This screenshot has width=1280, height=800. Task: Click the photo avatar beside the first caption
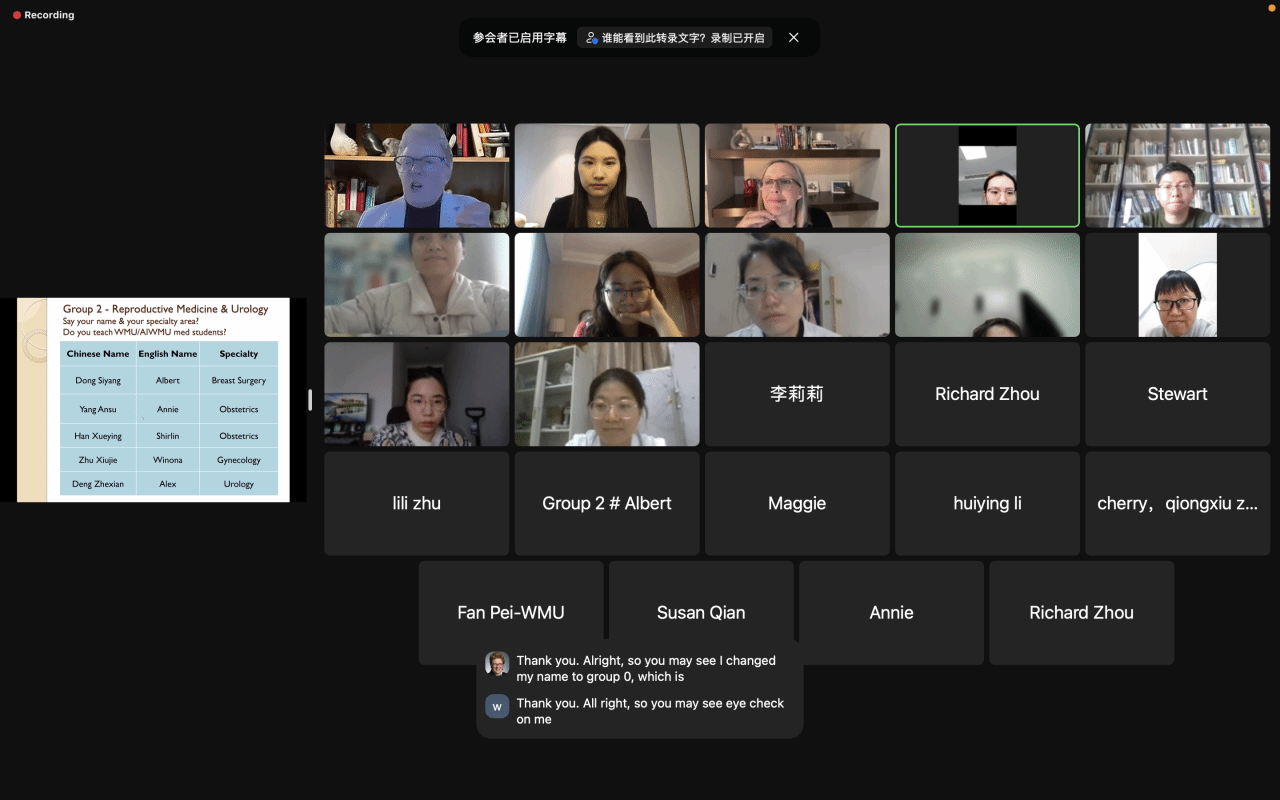(497, 664)
